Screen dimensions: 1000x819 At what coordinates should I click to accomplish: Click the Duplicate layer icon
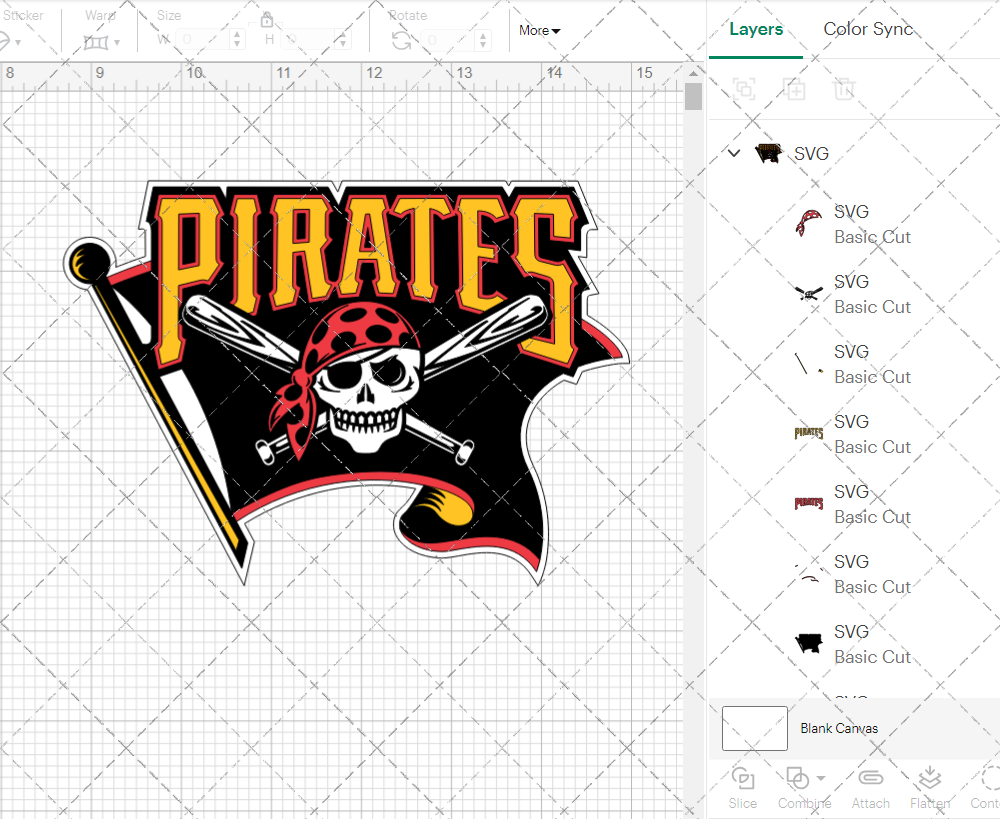794,89
